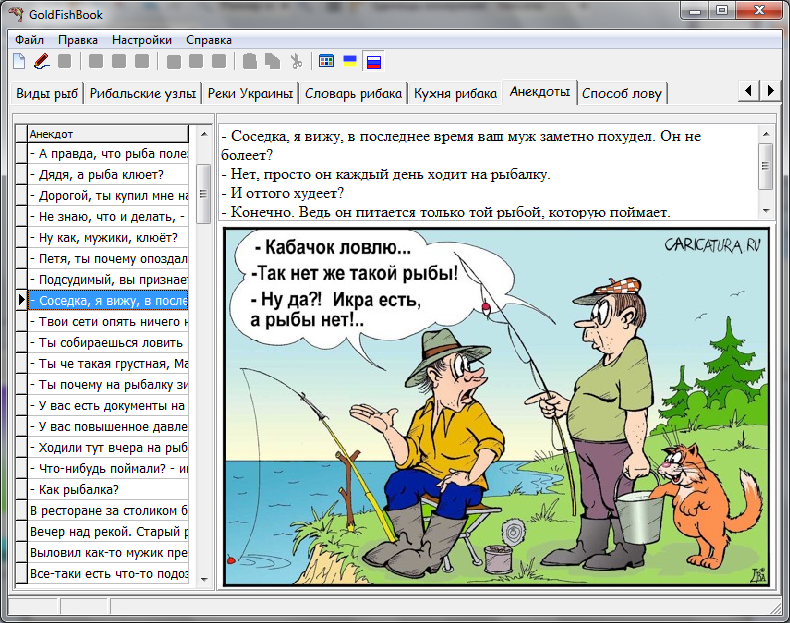790x623 pixels.
Task: Open the colored grid table icon
Action: (x=326, y=61)
